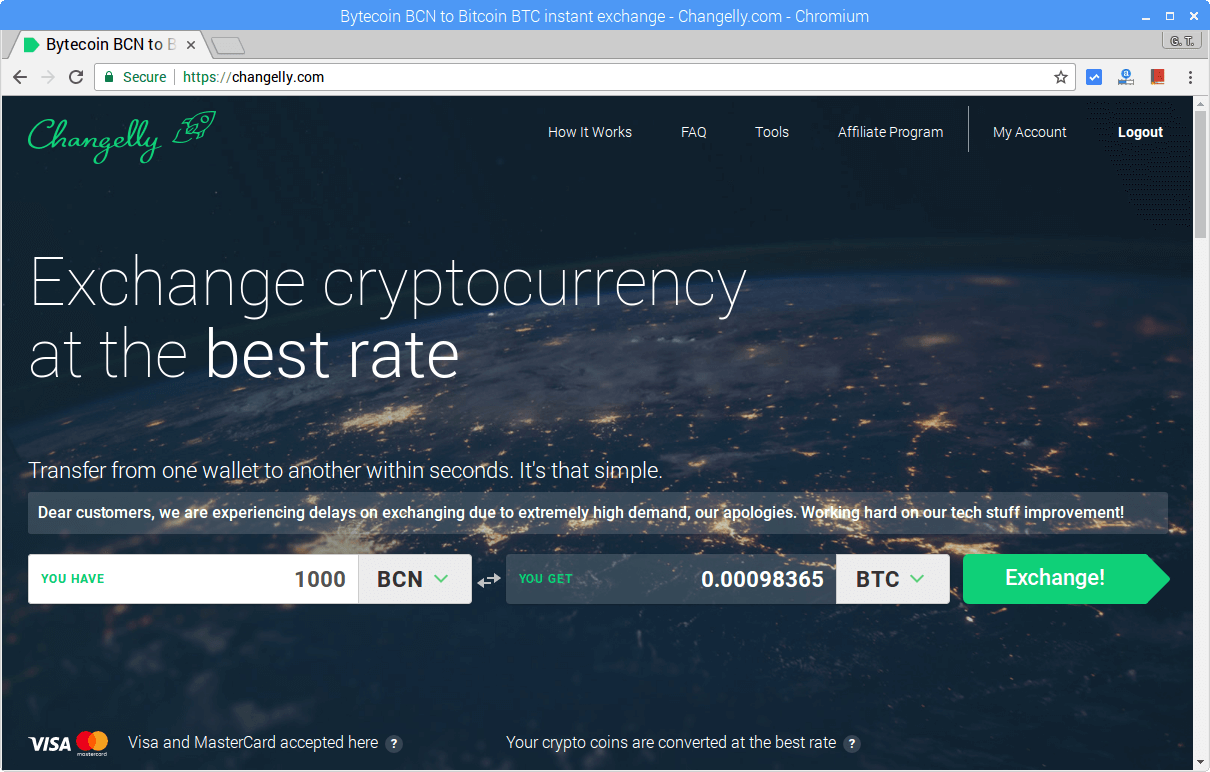This screenshot has height=772, width=1210.
Task: Click the G.T. profile button
Action: (1183, 41)
